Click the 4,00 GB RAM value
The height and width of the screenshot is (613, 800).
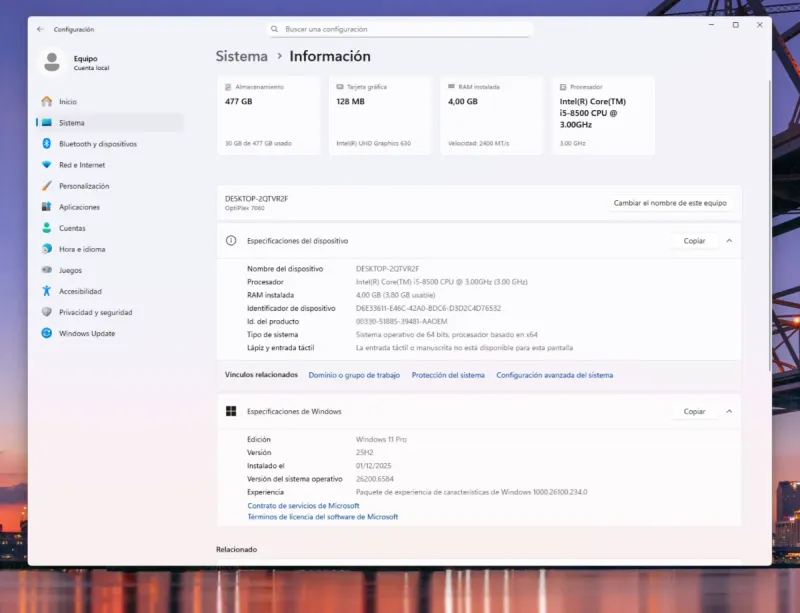(x=463, y=101)
